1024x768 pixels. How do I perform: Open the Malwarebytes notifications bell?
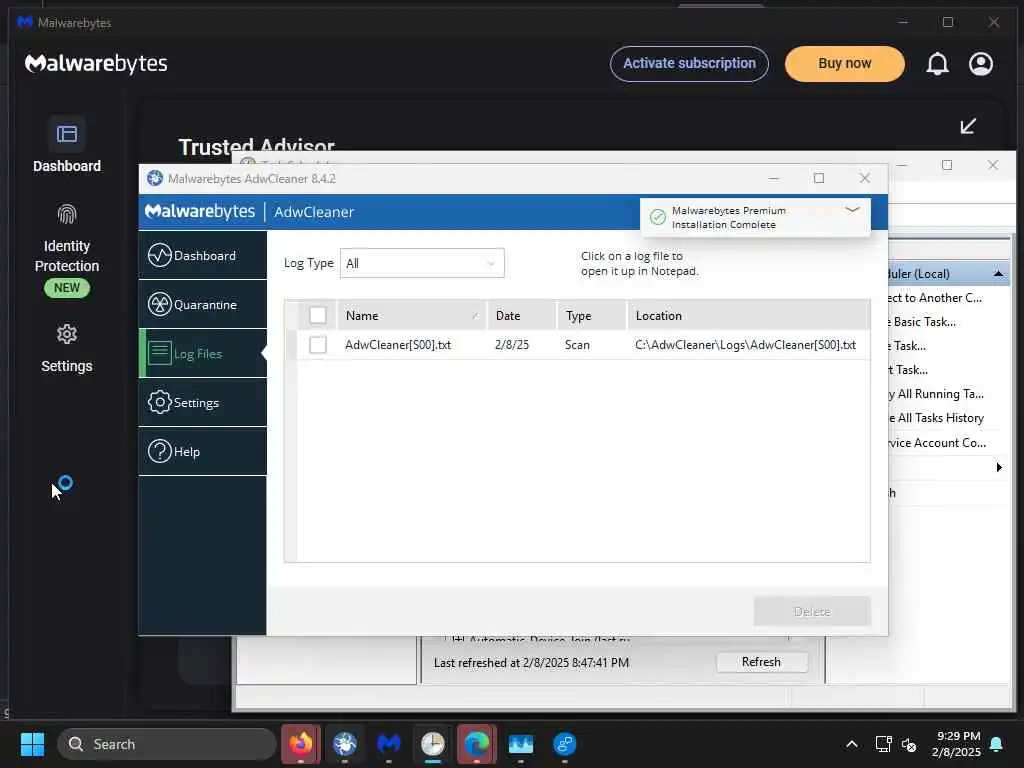(x=937, y=63)
